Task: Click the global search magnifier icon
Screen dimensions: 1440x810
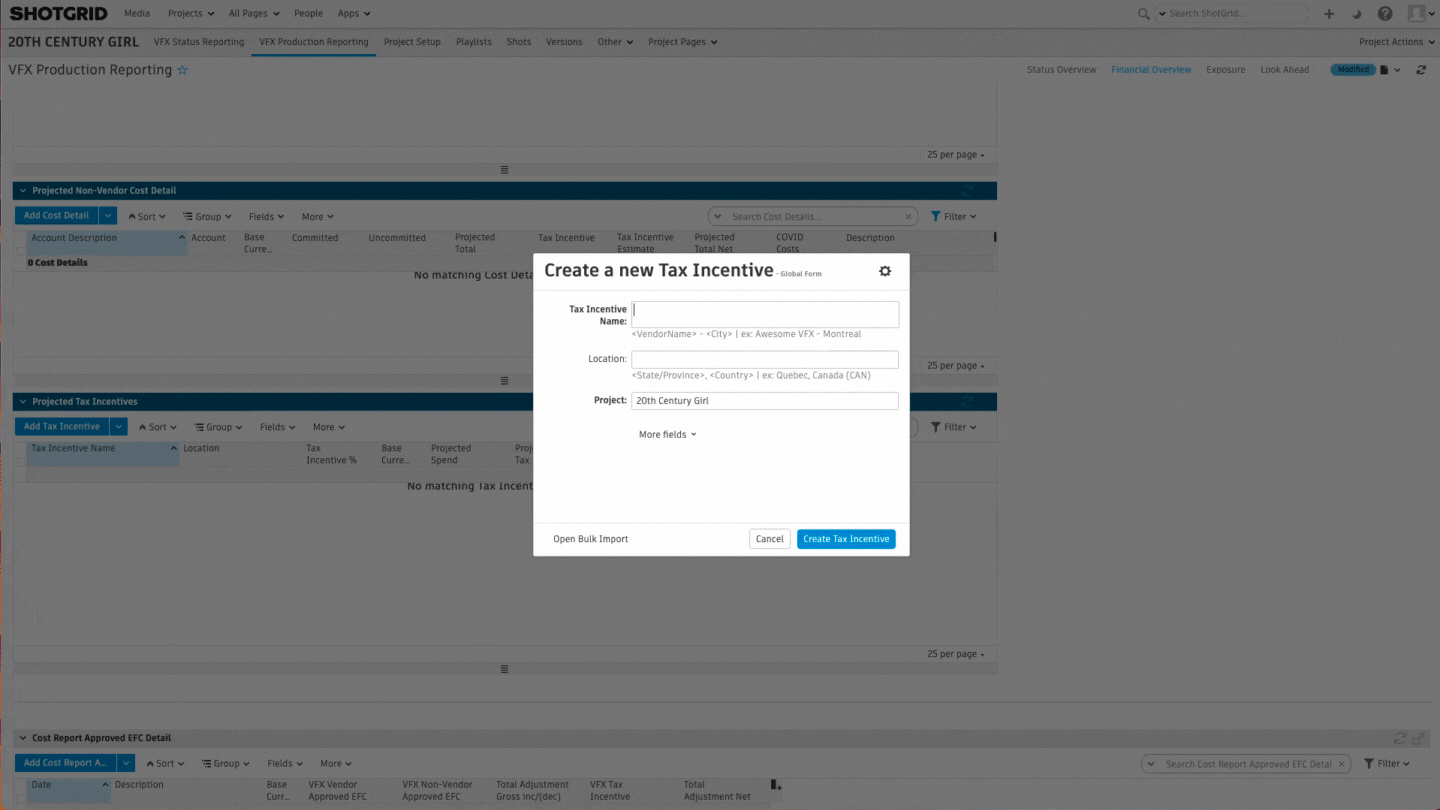Action: (x=1144, y=14)
